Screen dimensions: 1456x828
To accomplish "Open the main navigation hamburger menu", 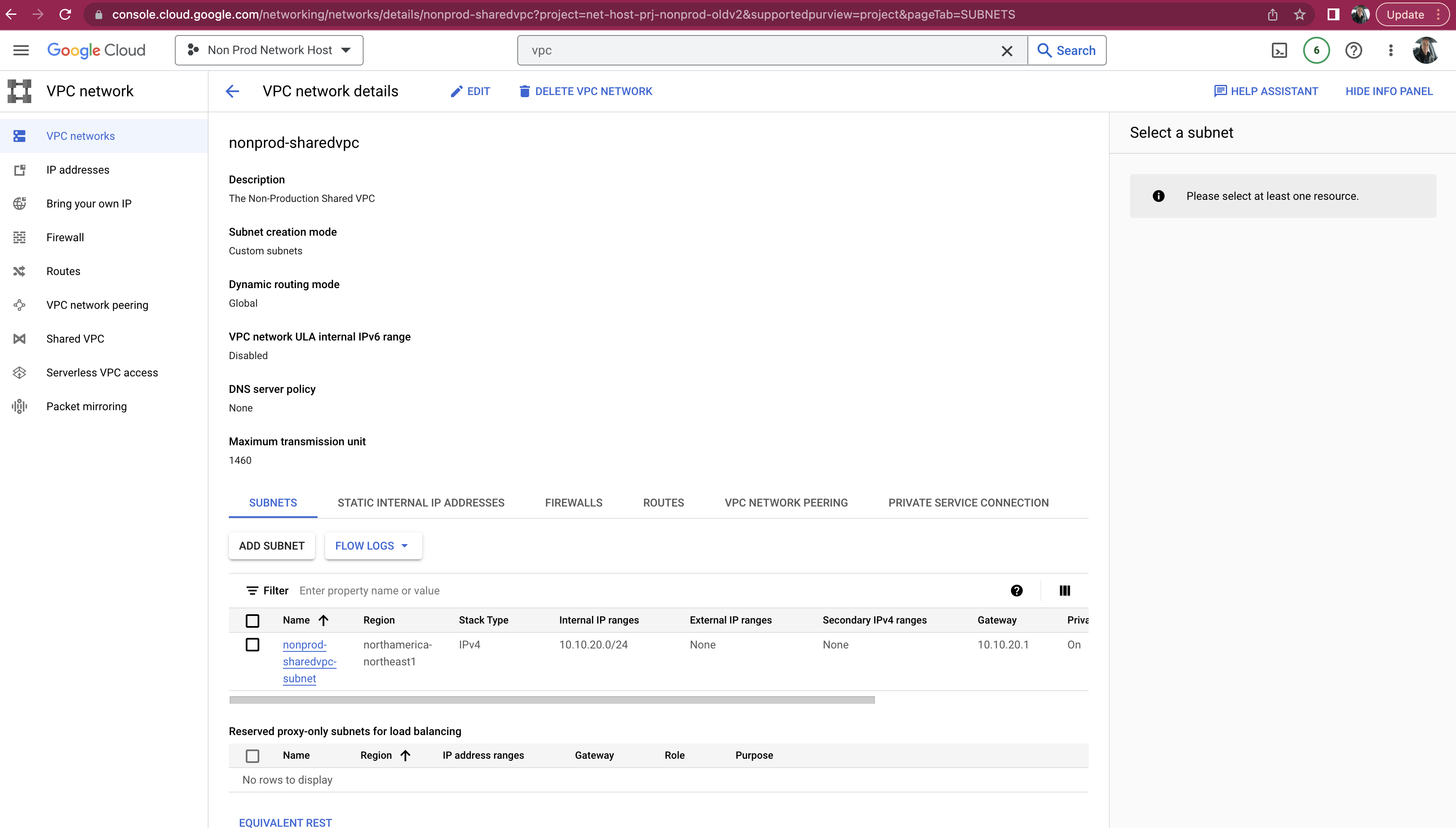I will 21,50.
